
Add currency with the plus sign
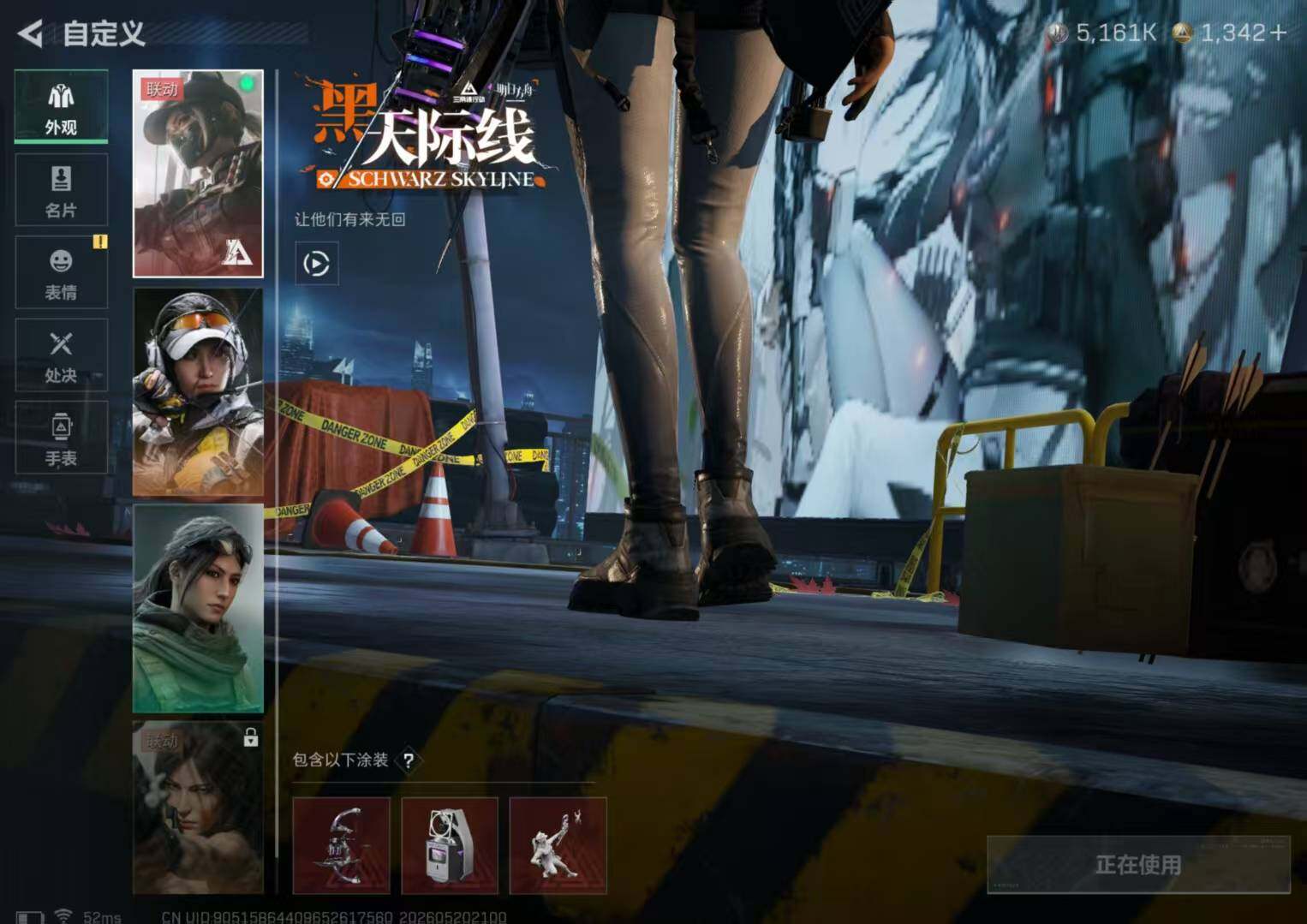(x=1279, y=33)
